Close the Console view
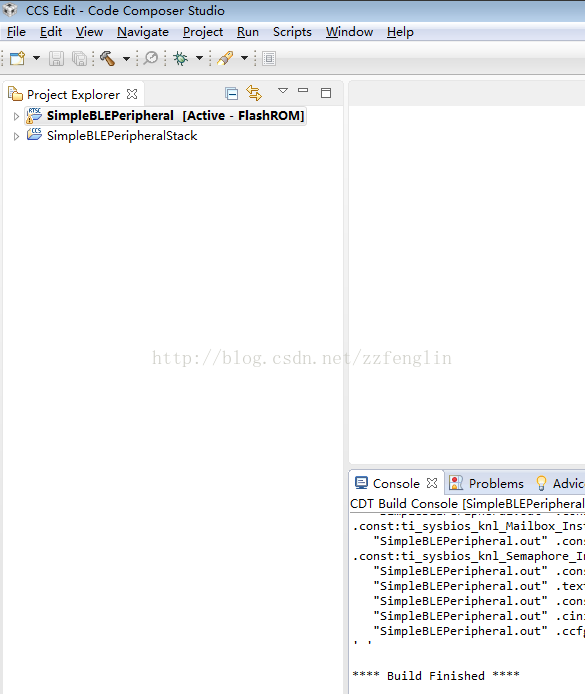 tap(432, 483)
